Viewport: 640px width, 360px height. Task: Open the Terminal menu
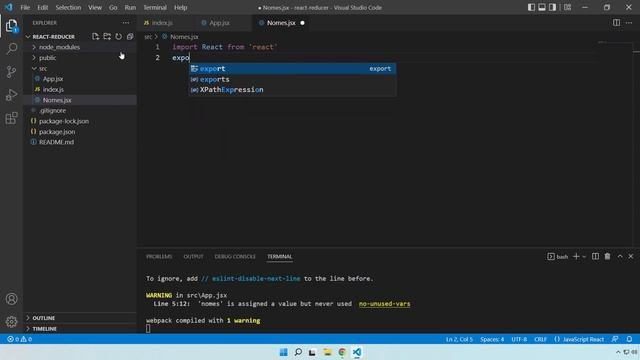coord(155,7)
